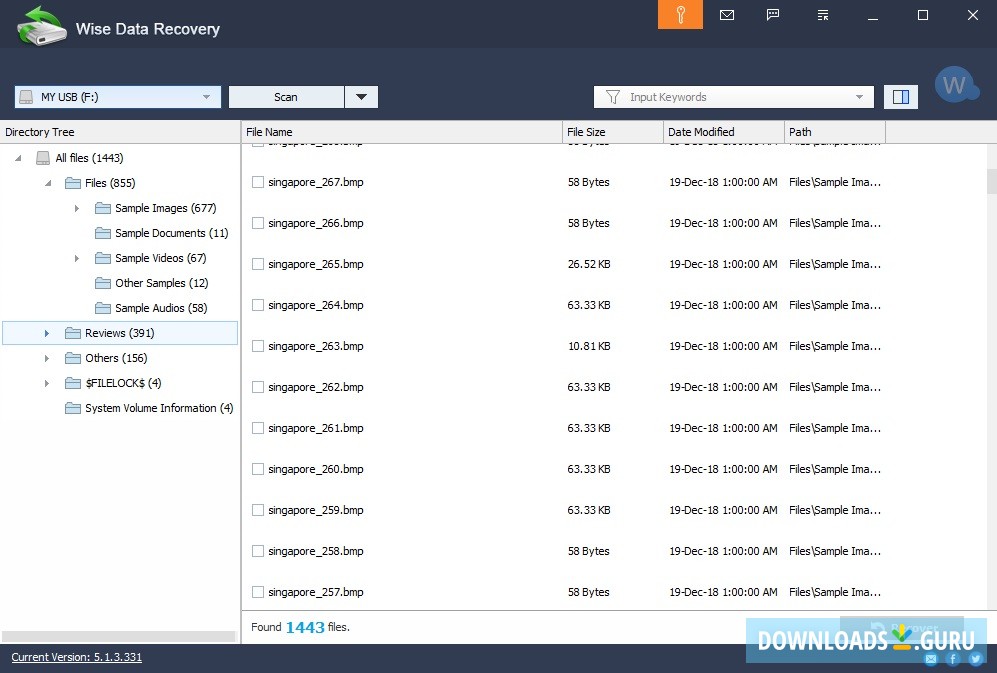
Task: Toggle the preview pane layout icon
Action: pyautogui.click(x=900, y=97)
